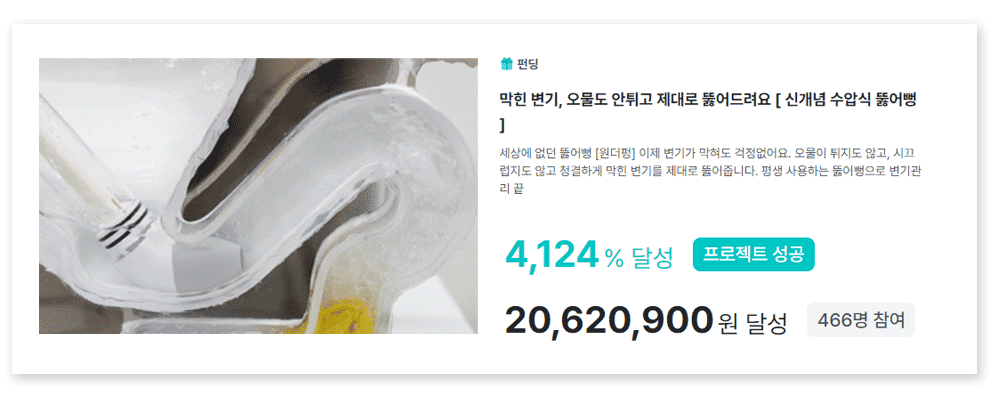Image resolution: width=1000 pixels, height=394 pixels.
Task: Click the teal % 달성 label
Action: pos(638,257)
